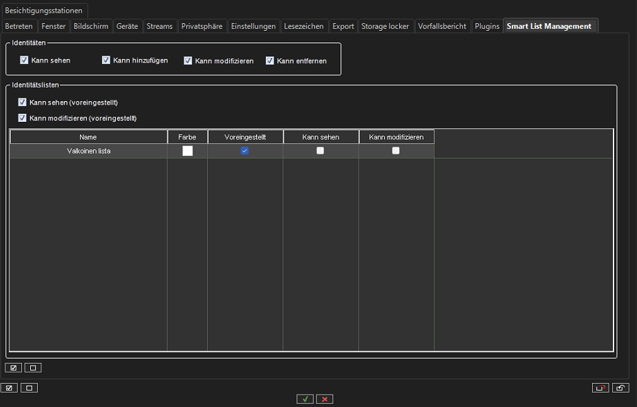Open the Privatsphäre tab
This screenshot has height=407, width=637.
point(202,26)
